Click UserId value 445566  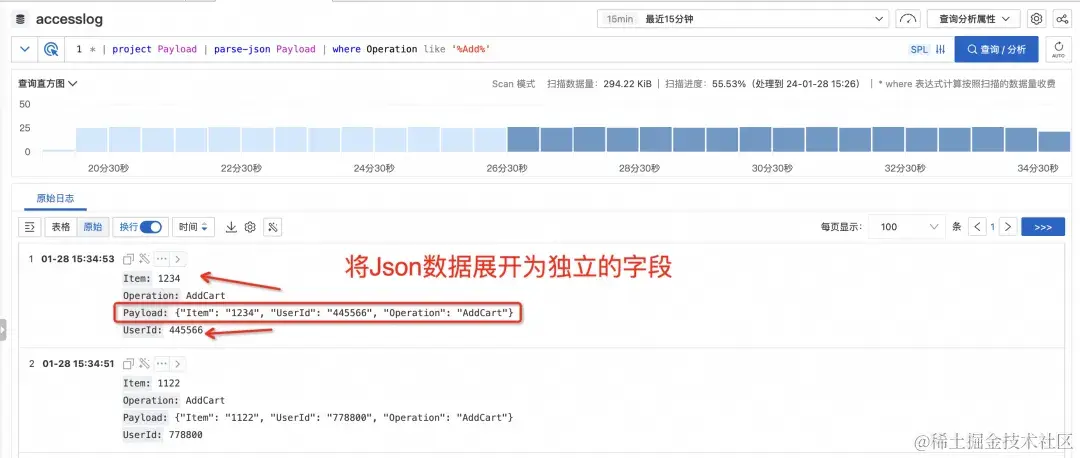[x=186, y=331]
